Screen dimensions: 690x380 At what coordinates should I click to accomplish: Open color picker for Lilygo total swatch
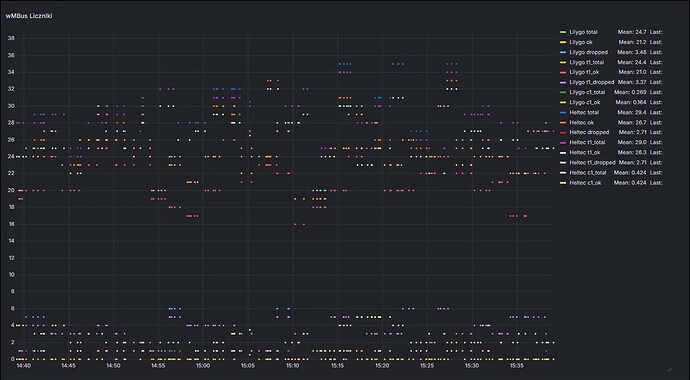coord(563,32)
